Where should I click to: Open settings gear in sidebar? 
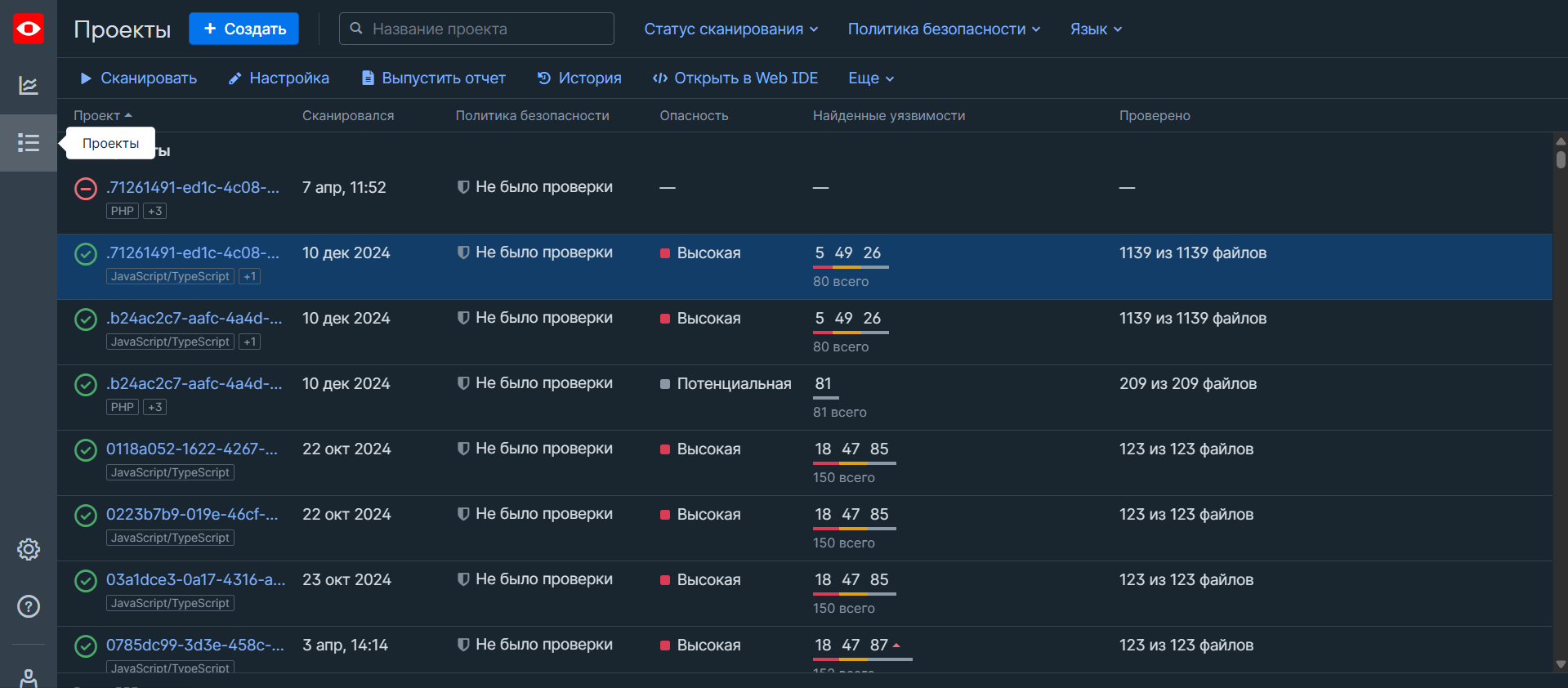(x=28, y=549)
